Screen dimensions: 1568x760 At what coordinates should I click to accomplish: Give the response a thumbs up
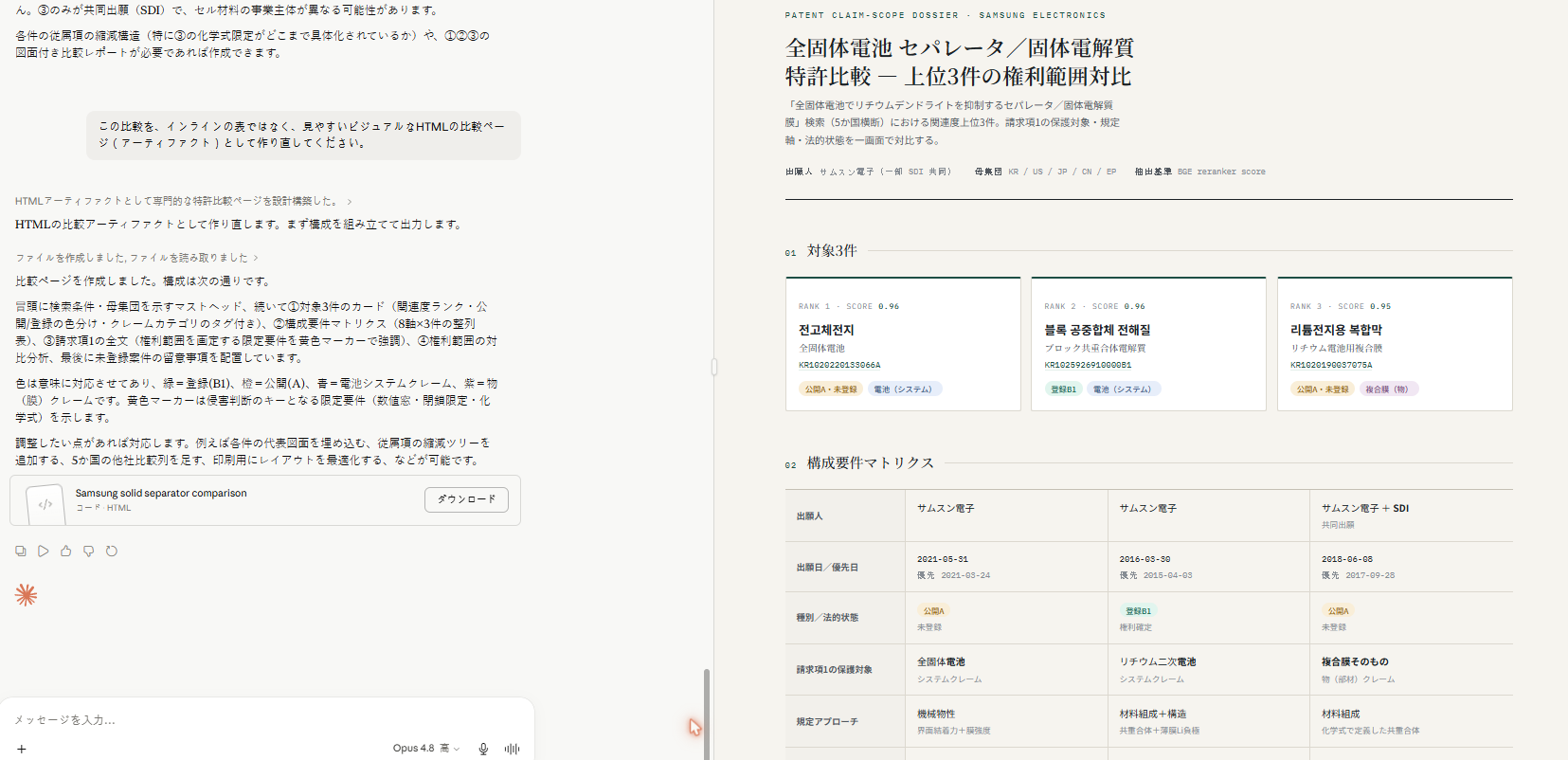click(66, 551)
